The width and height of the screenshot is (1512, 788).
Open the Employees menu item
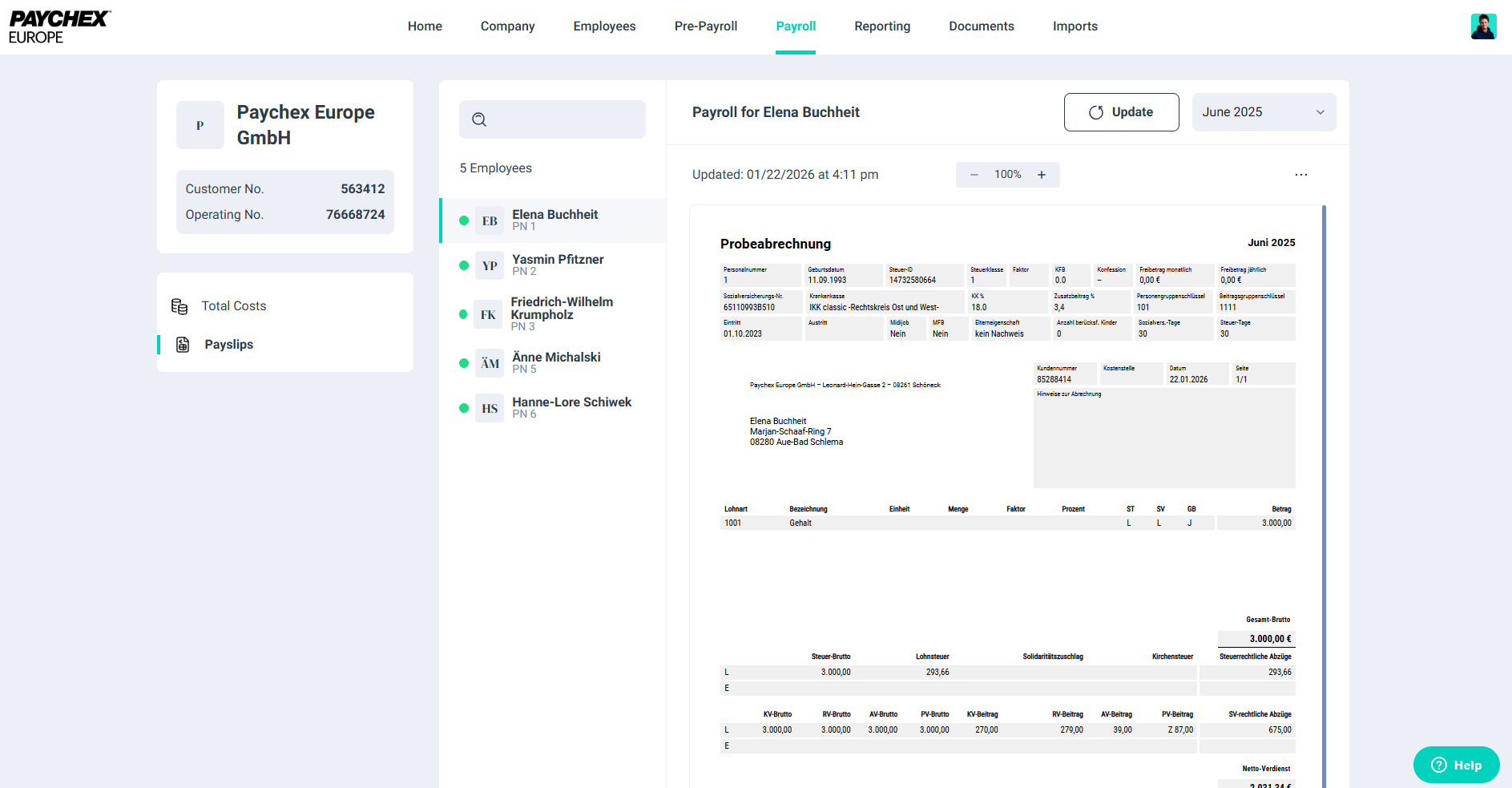coord(604,26)
